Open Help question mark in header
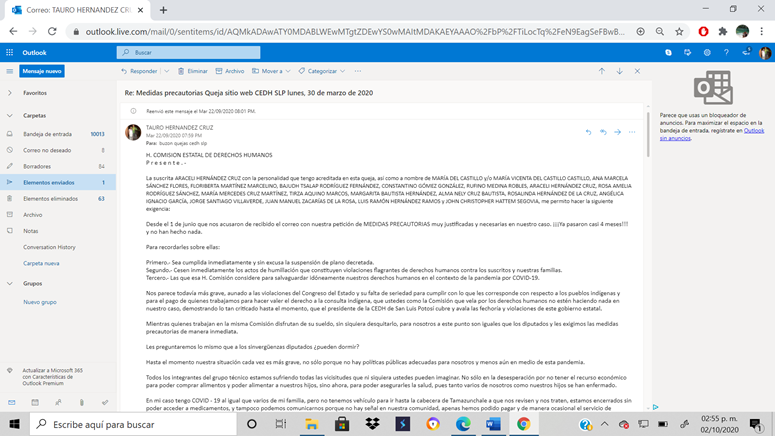This screenshot has width=775, height=436. [726, 52]
